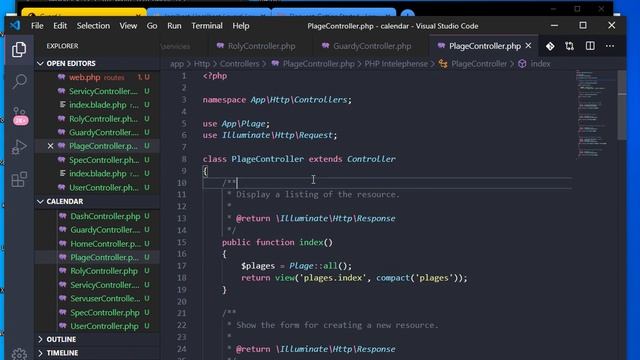
Task: Click PHP Intelephense breadcrumb segment
Action: pos(396,64)
